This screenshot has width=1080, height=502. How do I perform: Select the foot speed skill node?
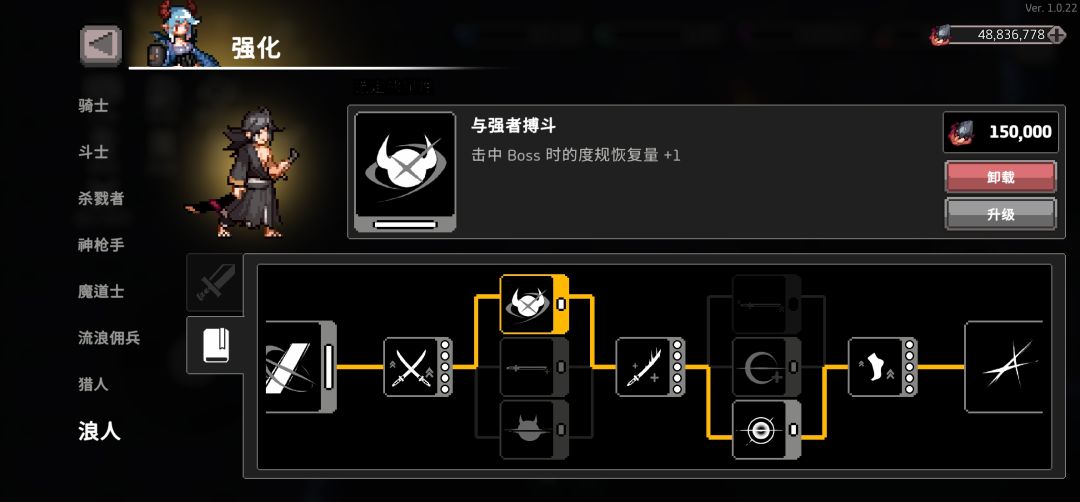pyautogui.click(x=883, y=367)
